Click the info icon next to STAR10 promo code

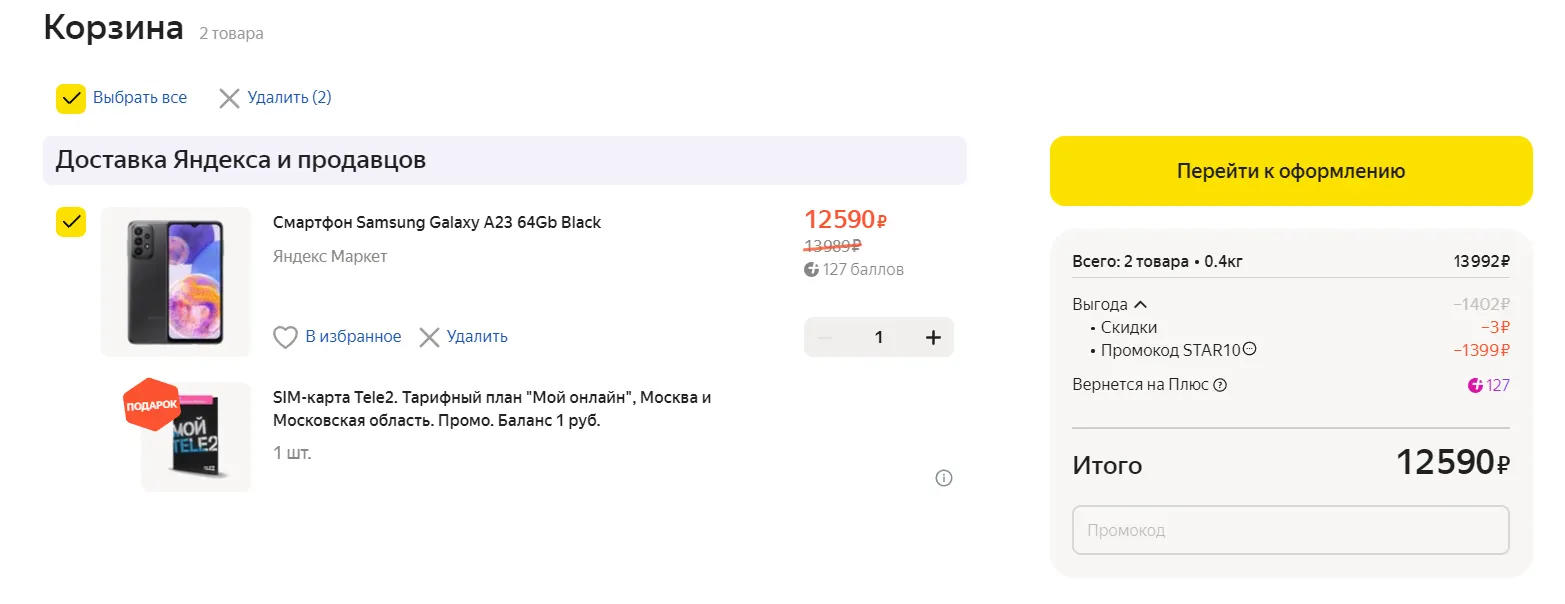(1249, 350)
